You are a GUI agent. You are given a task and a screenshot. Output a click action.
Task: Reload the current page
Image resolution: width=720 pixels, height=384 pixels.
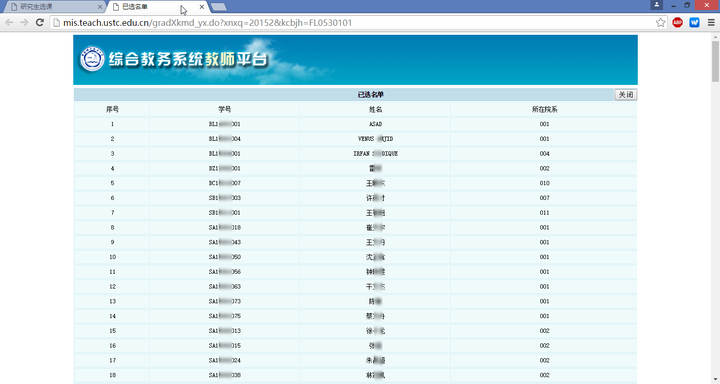[40, 23]
